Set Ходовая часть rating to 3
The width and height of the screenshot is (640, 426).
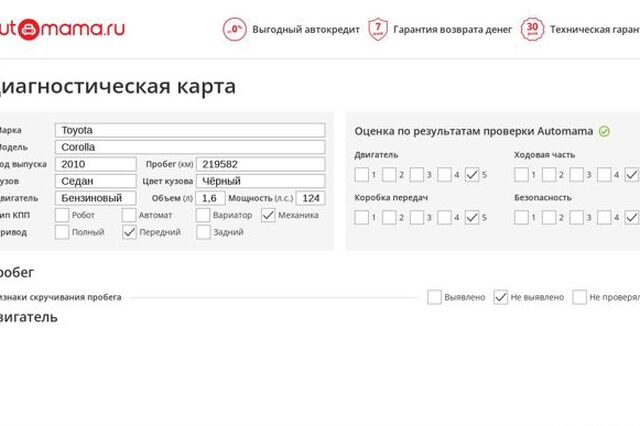(x=576, y=175)
